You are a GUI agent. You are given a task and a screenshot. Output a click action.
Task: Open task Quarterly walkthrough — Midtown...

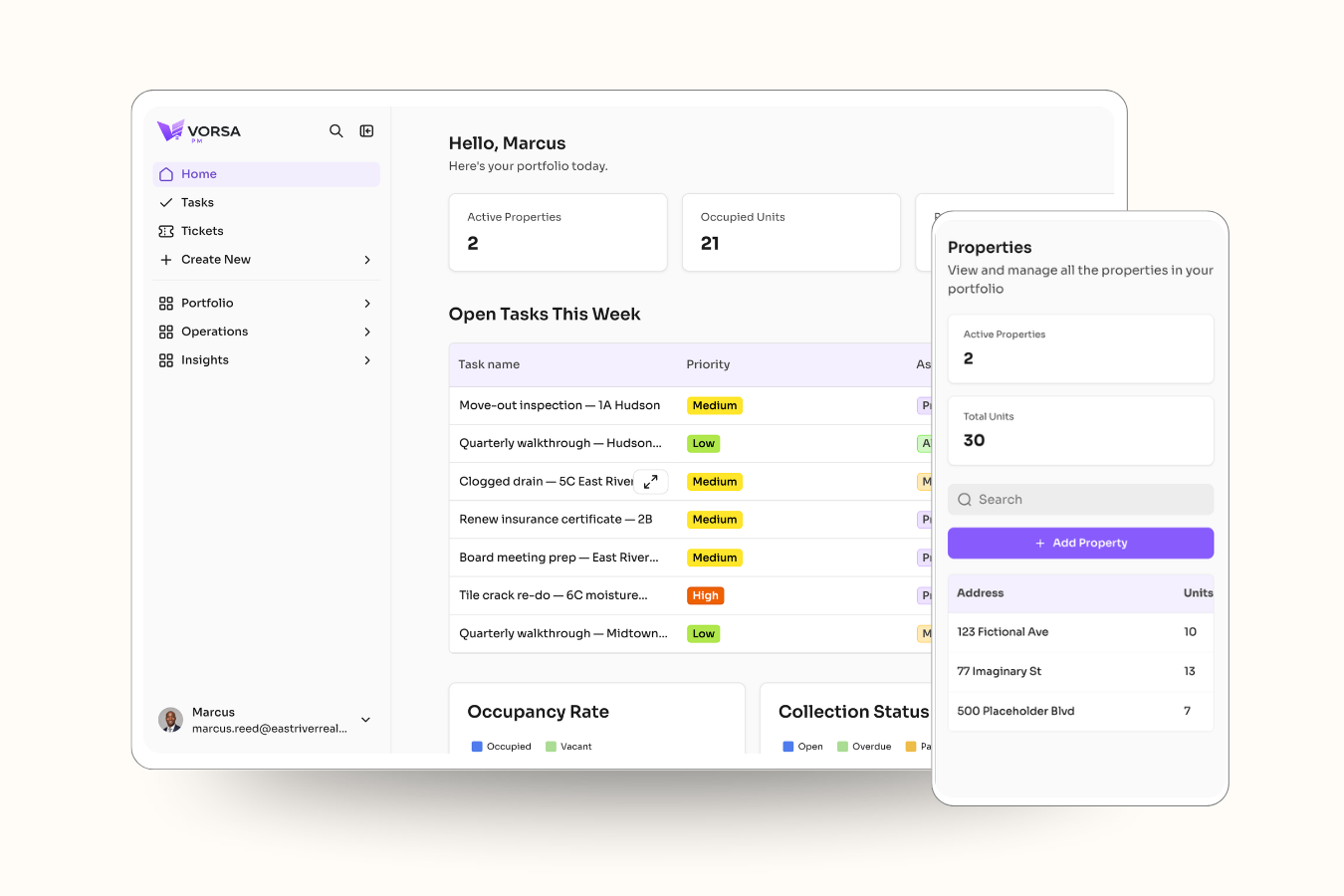[563, 633]
